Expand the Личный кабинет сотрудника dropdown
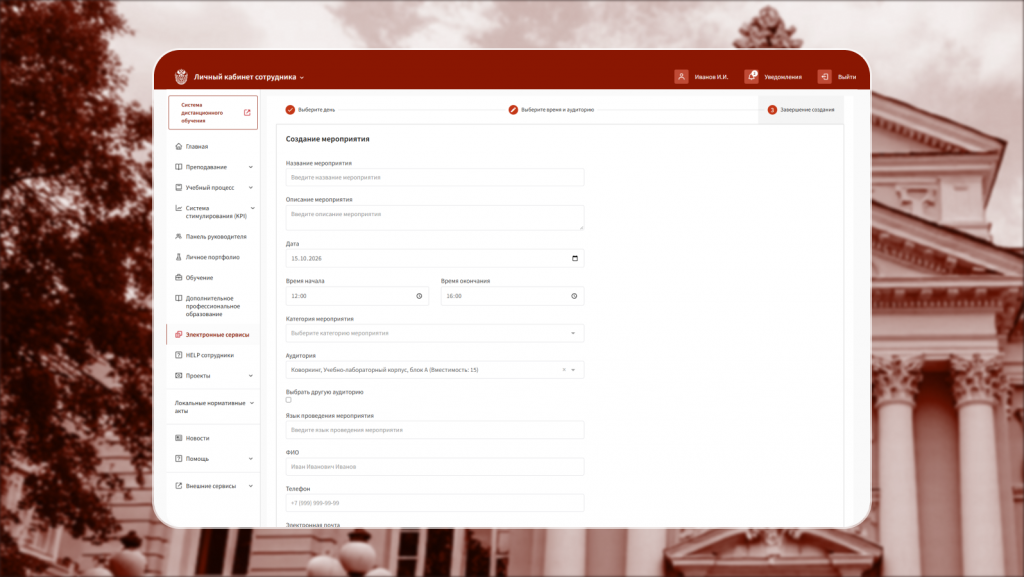1024x577 pixels. pyautogui.click(x=302, y=78)
